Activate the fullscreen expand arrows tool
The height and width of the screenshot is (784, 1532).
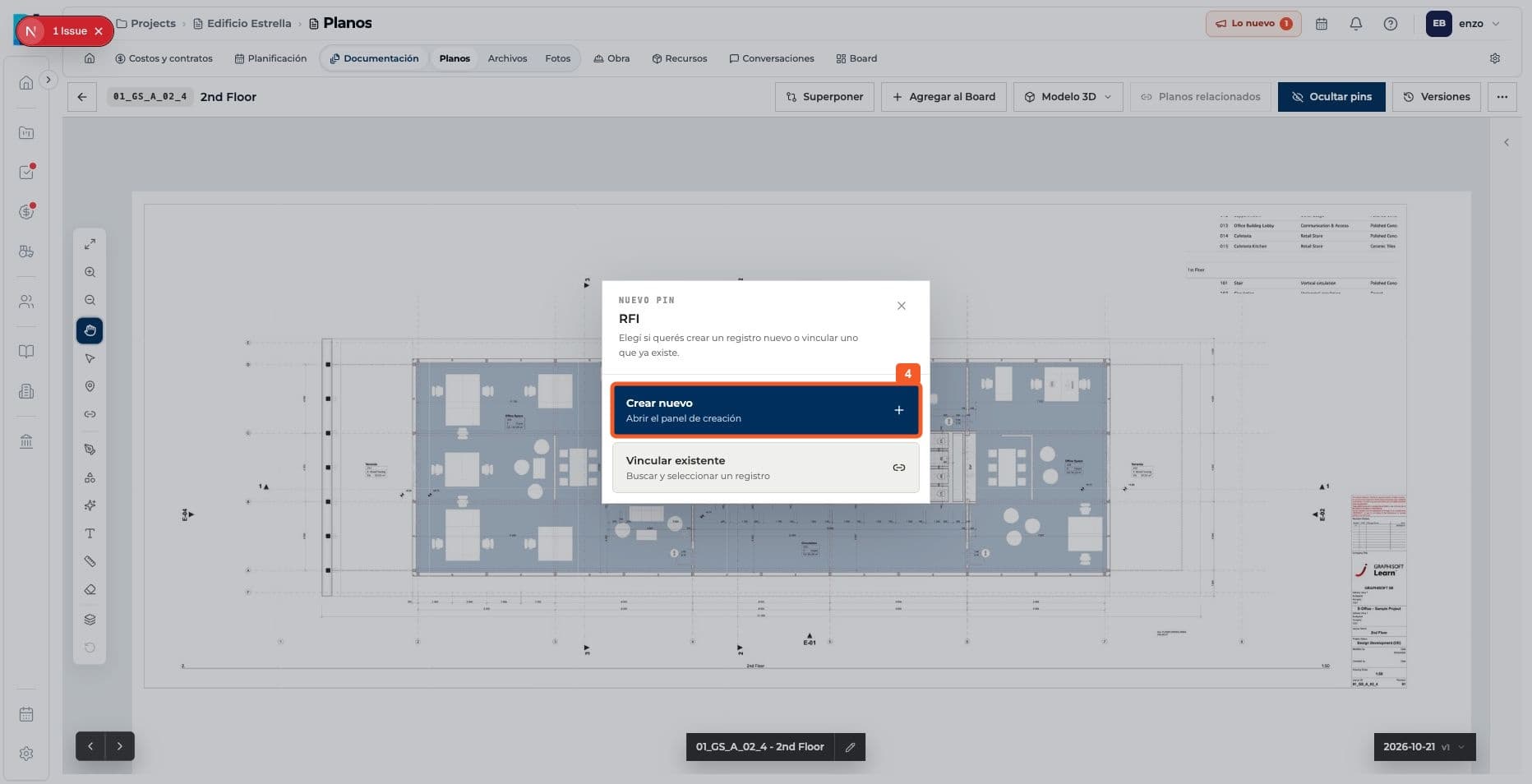pyautogui.click(x=90, y=244)
